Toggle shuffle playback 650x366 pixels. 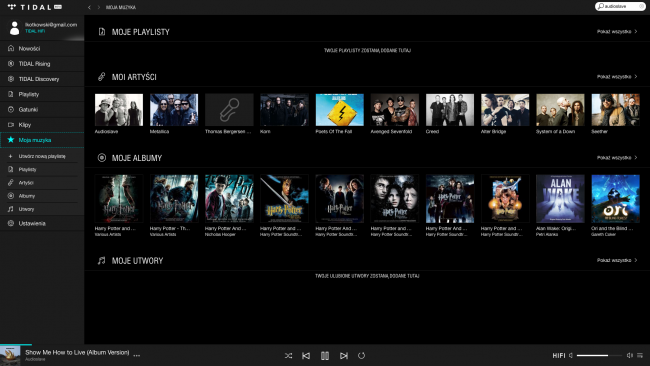click(289, 356)
